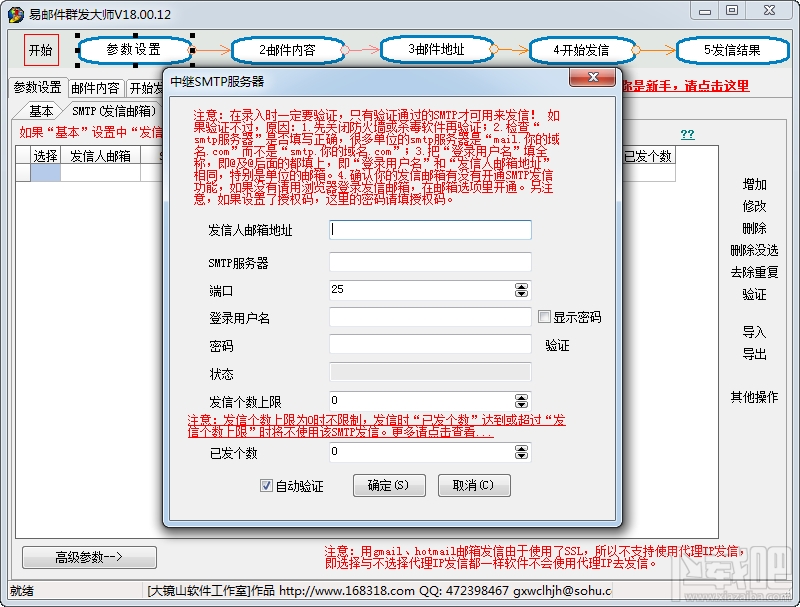Cancel with the 取消(C) button
This screenshot has height=607, width=800.
[x=473, y=485]
